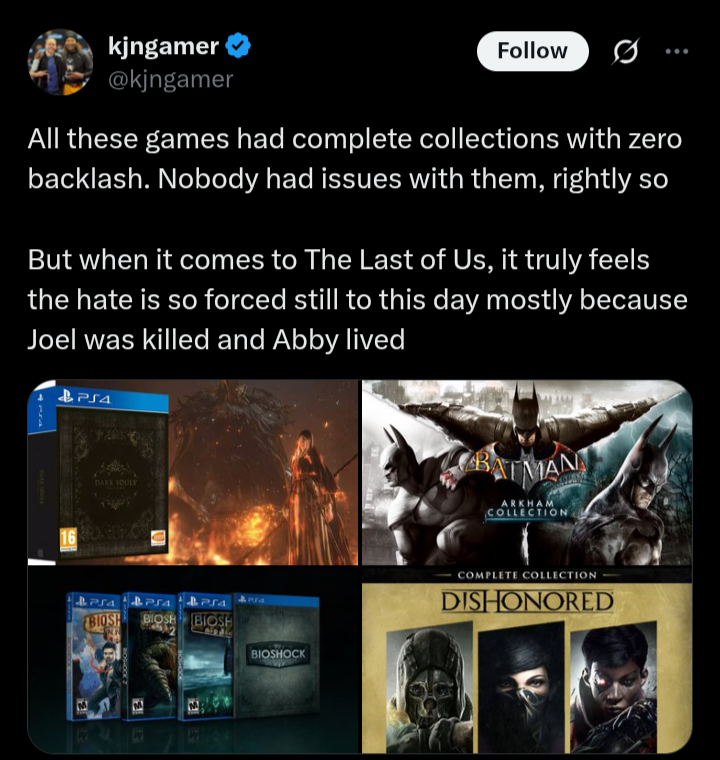Click the Corvo masked portrait

[429, 687]
